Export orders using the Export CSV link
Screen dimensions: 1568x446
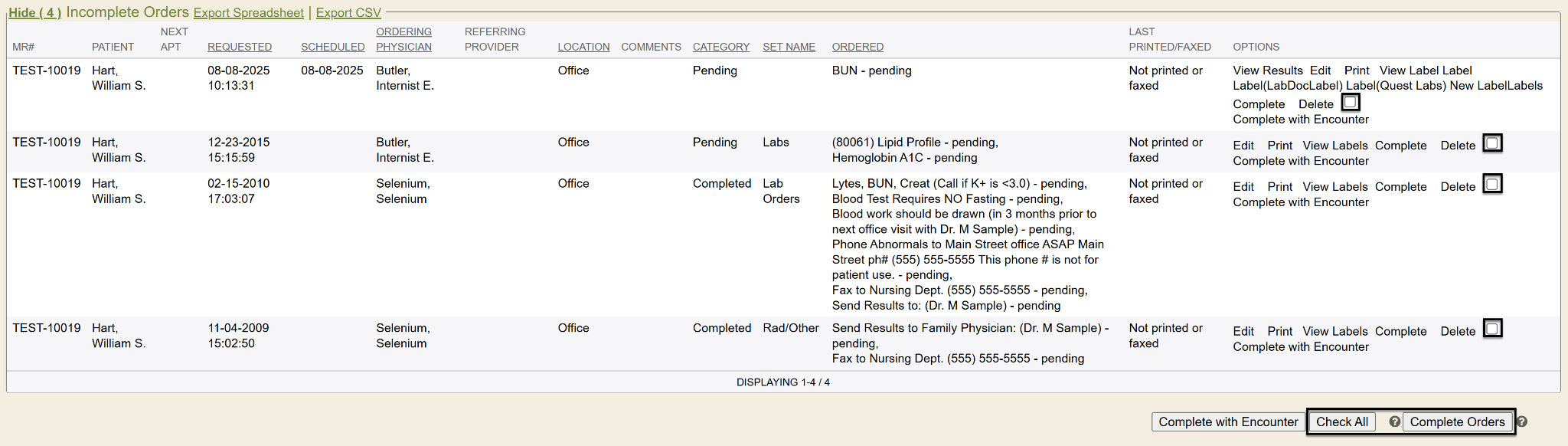(348, 12)
